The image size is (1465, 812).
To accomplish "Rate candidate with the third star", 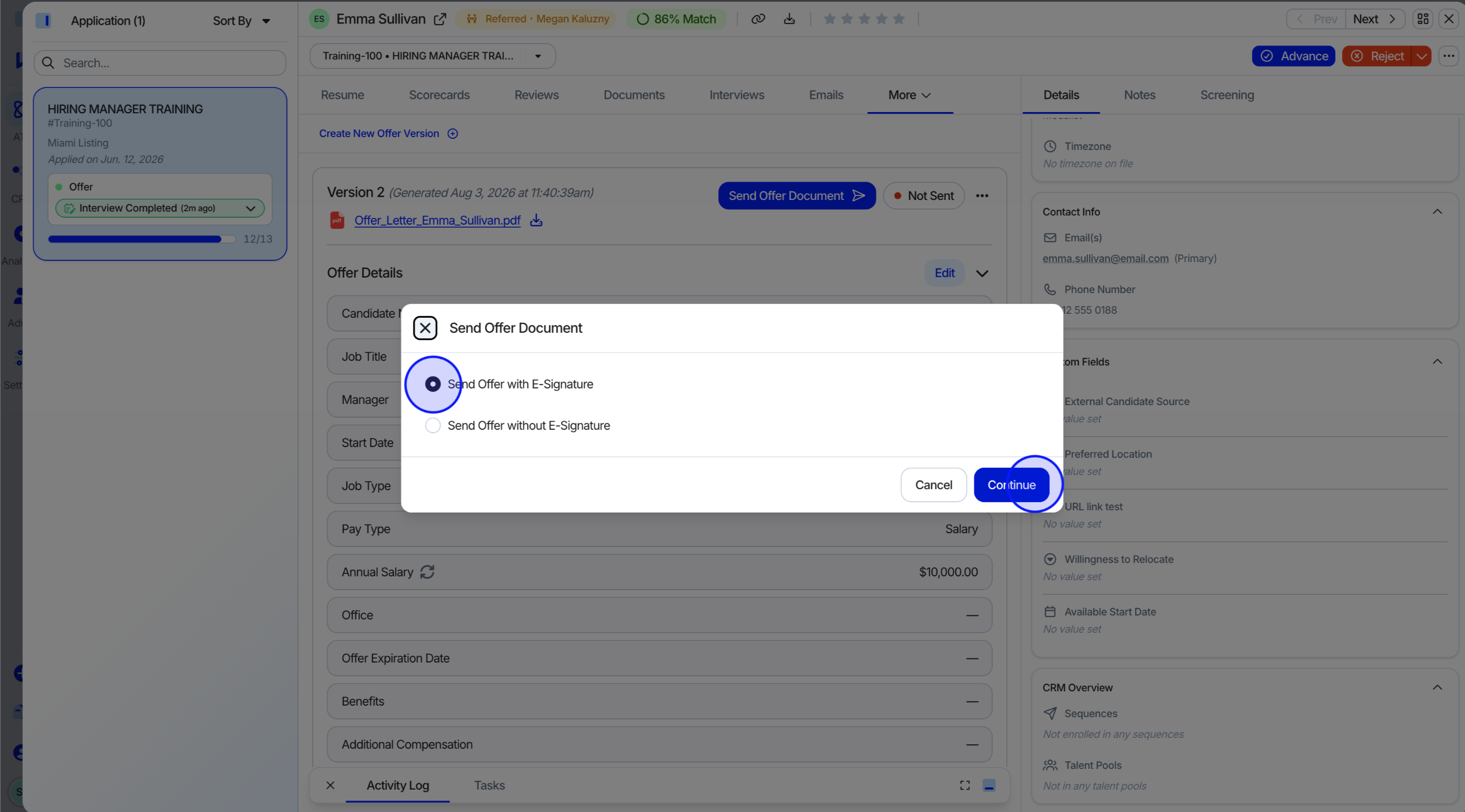I will point(864,19).
